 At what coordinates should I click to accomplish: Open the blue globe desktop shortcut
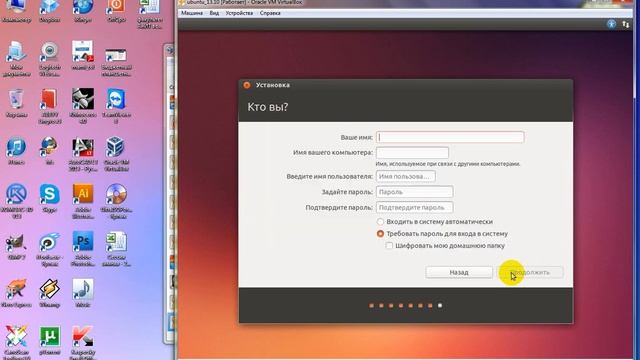coord(83,10)
